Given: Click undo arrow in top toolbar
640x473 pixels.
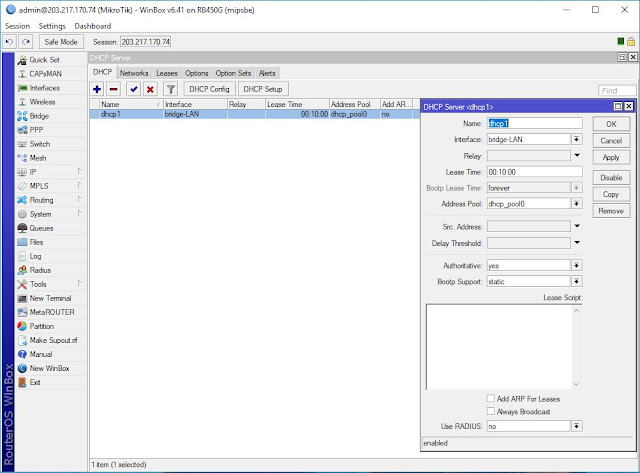Looking at the screenshot, I should [x=10, y=42].
